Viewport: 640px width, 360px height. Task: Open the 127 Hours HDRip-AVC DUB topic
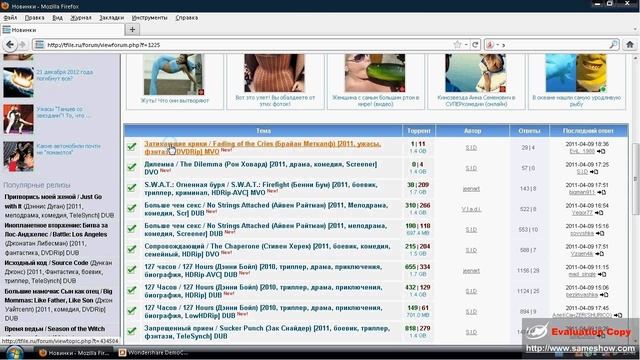[x=263, y=270]
